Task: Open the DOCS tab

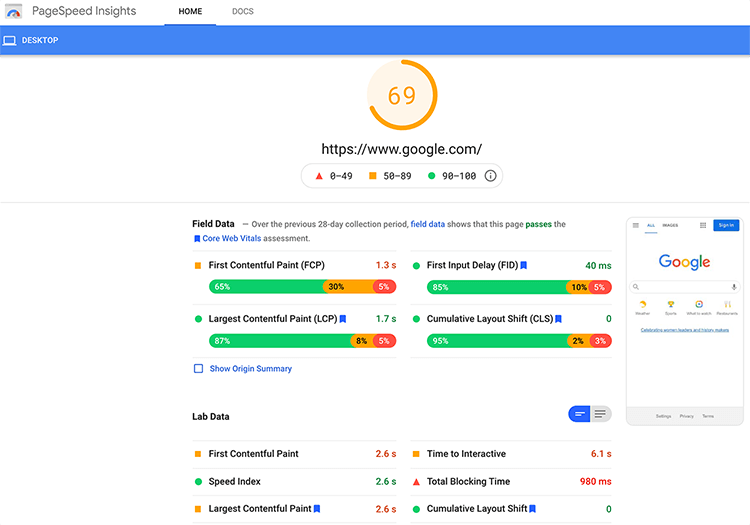Action: [243, 11]
